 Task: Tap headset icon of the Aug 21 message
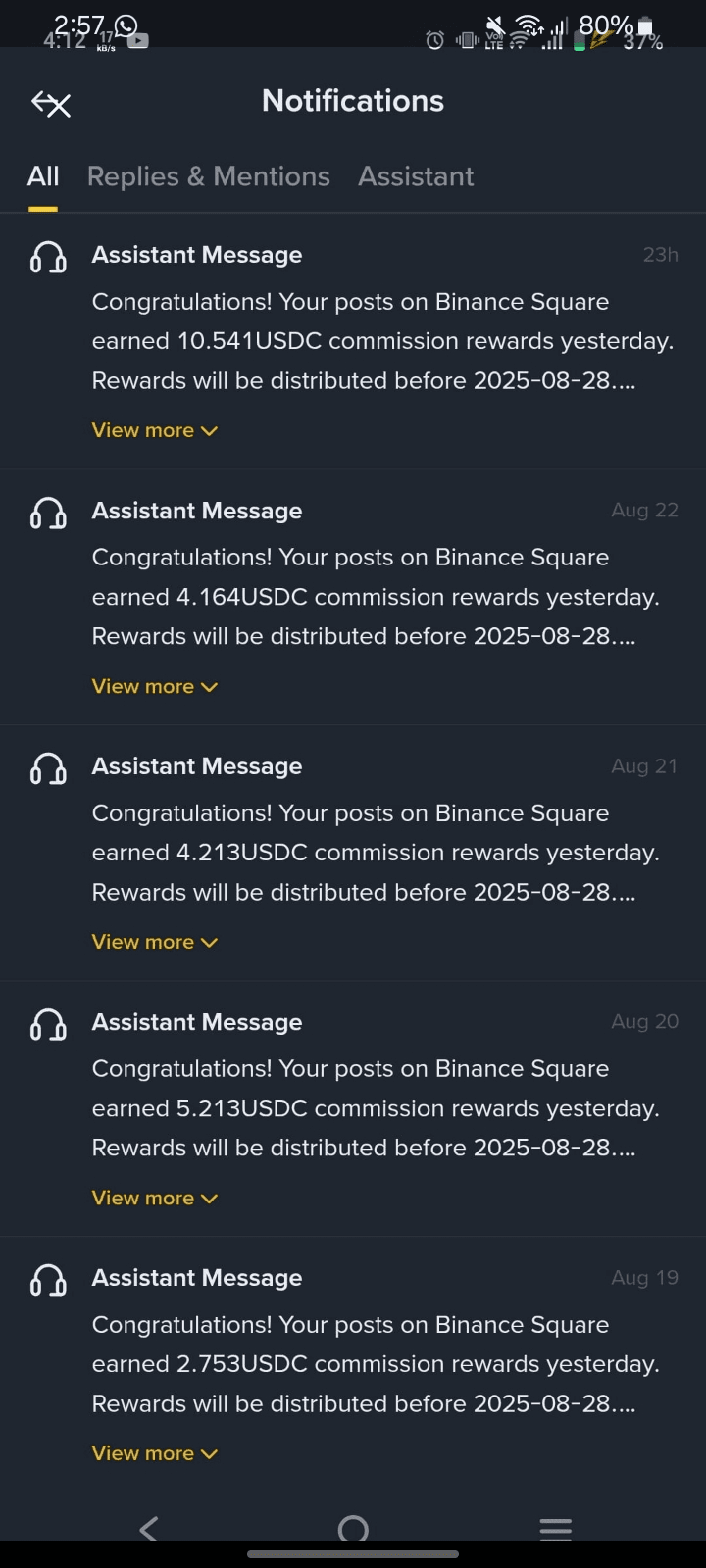point(48,768)
